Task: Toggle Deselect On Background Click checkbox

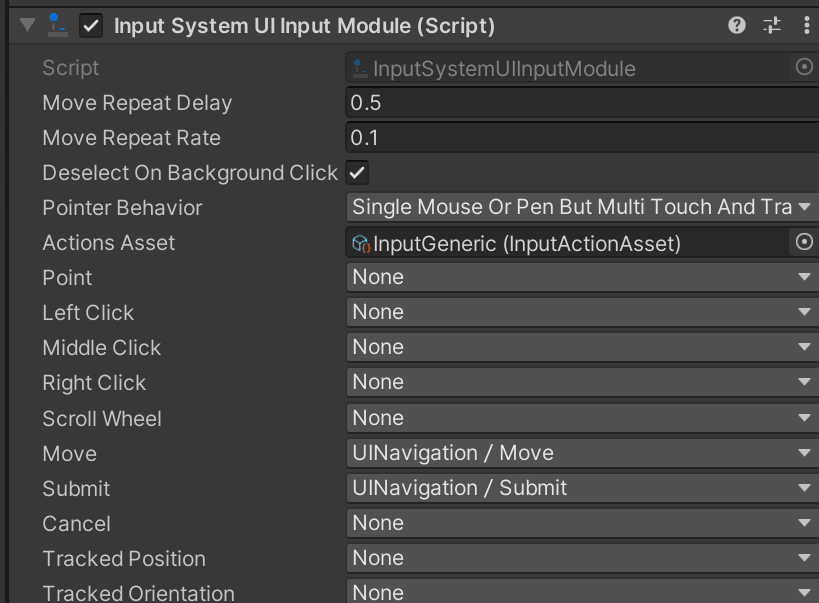Action: [x=357, y=173]
